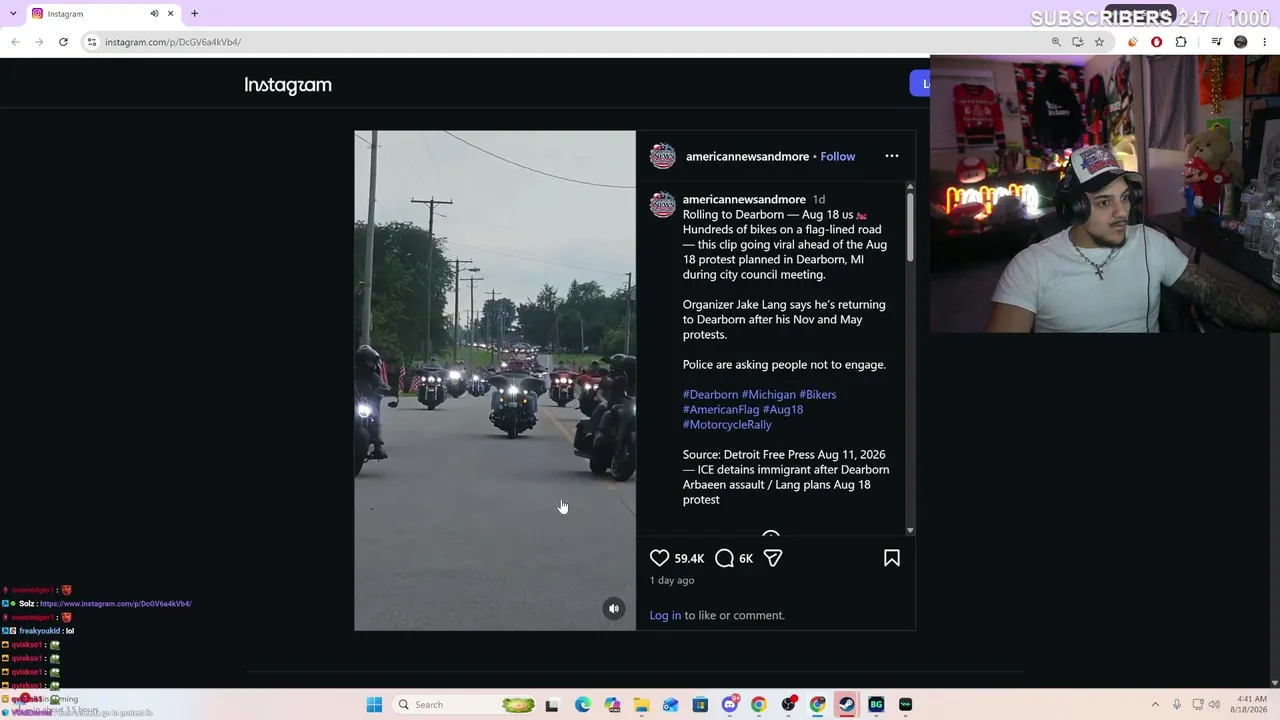1280x720 pixels.
Task: Show hidden system tray icons
Action: coord(1155,705)
